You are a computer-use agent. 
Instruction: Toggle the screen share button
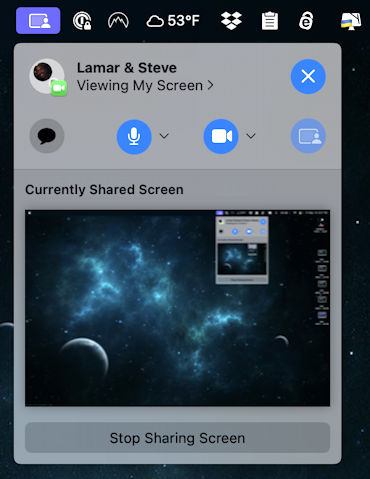(x=308, y=136)
